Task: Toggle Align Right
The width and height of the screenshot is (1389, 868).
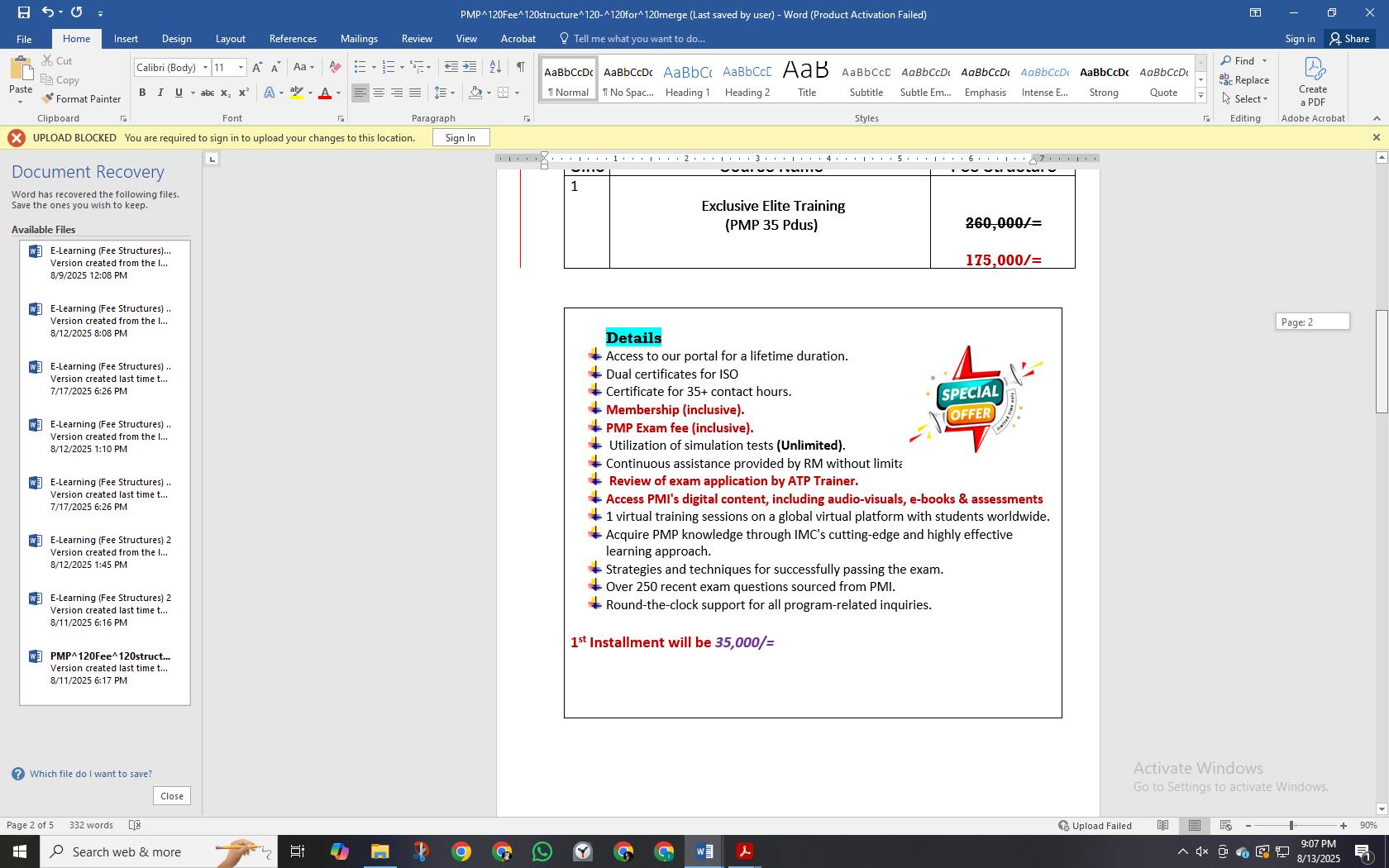Action: (396, 93)
